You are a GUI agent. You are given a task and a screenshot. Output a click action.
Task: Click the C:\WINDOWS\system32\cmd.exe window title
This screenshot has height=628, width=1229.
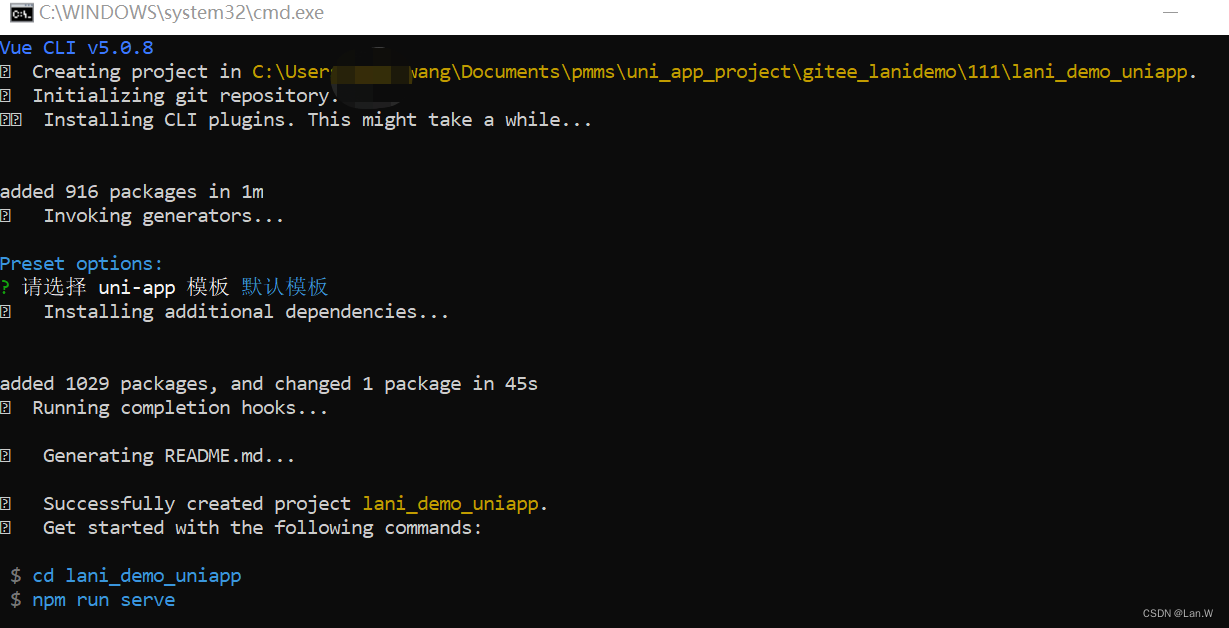(x=182, y=14)
